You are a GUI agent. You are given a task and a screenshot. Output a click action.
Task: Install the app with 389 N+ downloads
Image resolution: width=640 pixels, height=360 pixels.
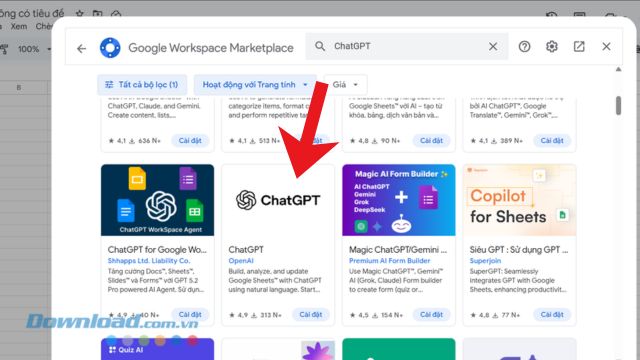pyautogui.click(x=552, y=140)
